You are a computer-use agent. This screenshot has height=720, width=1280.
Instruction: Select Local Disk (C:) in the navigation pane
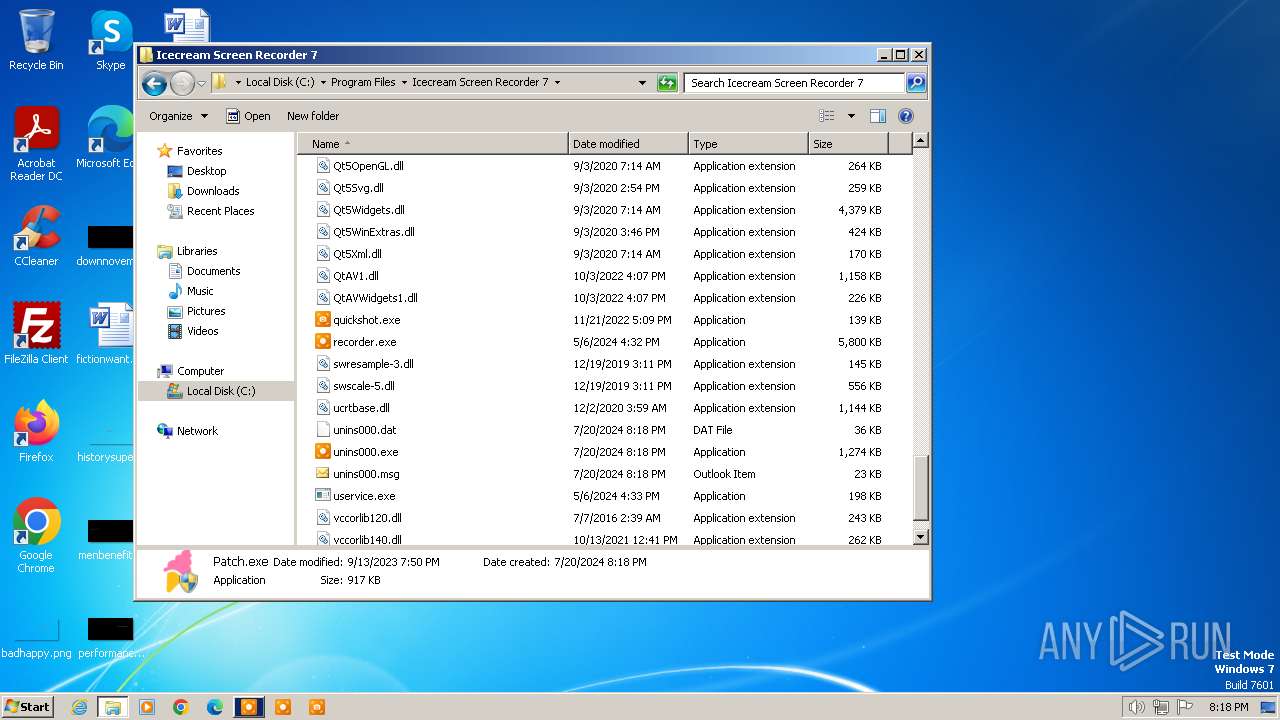tap(220, 391)
